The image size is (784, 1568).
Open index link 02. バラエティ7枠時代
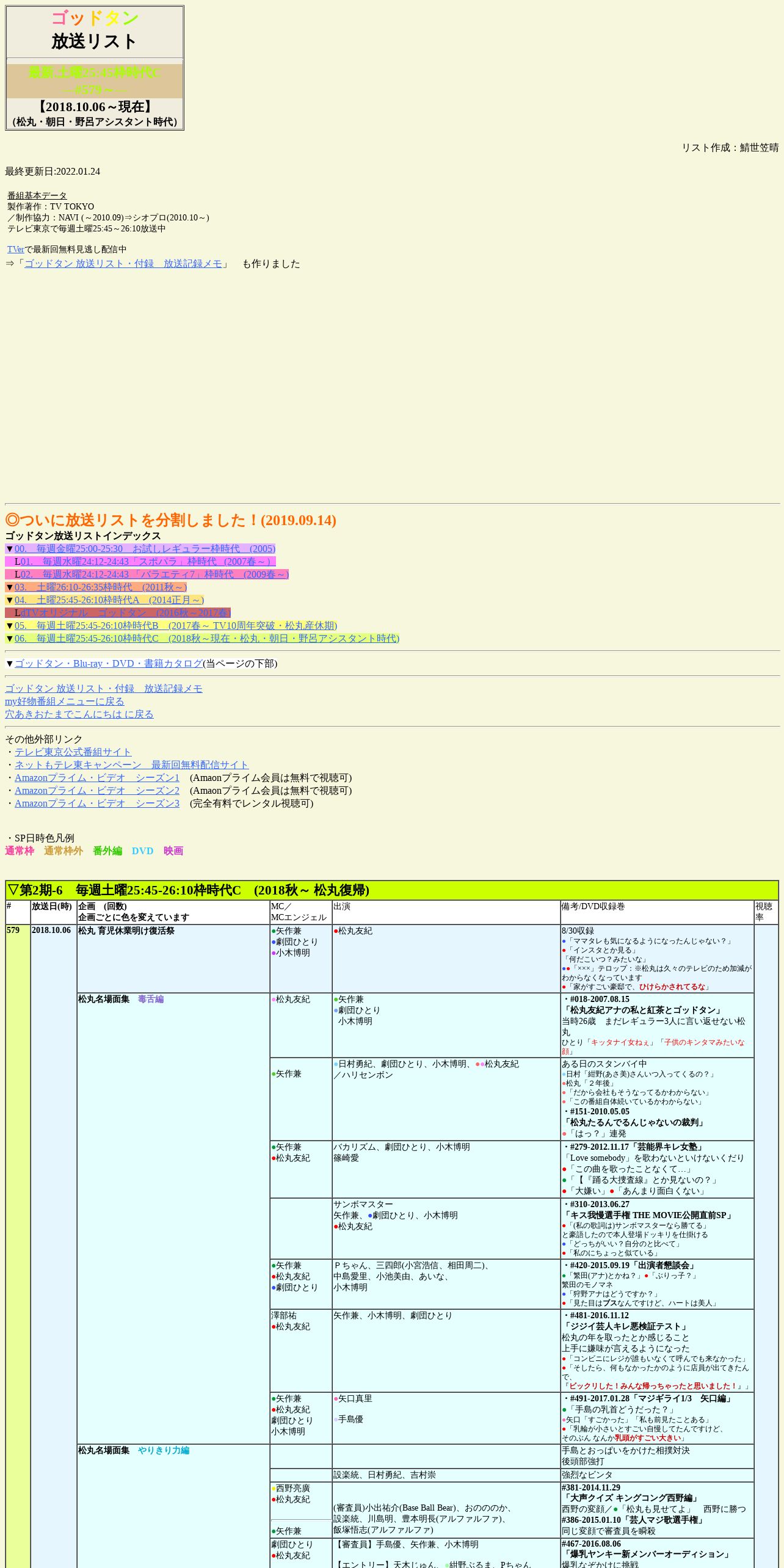(154, 575)
